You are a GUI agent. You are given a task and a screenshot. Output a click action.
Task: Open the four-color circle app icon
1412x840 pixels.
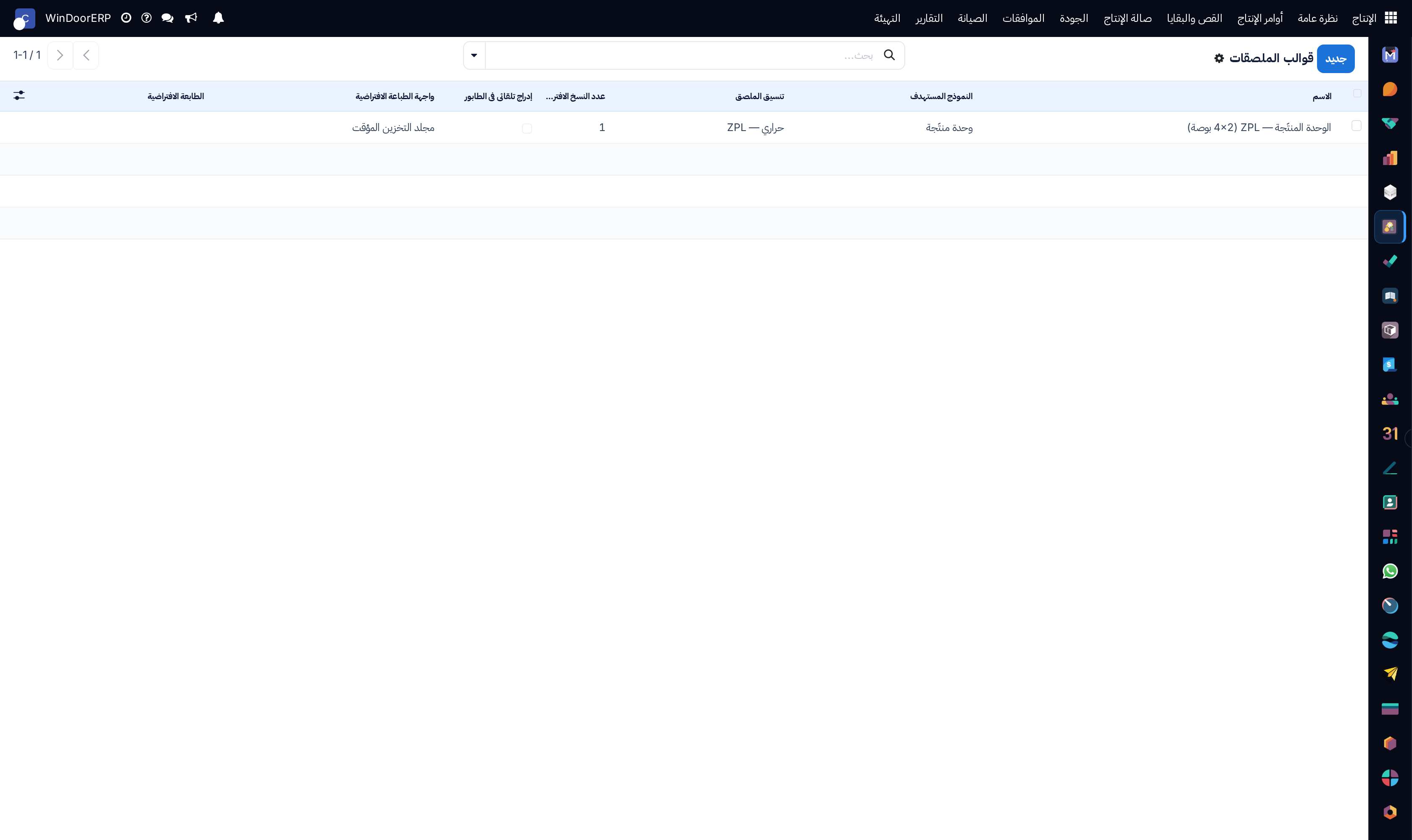1390,778
